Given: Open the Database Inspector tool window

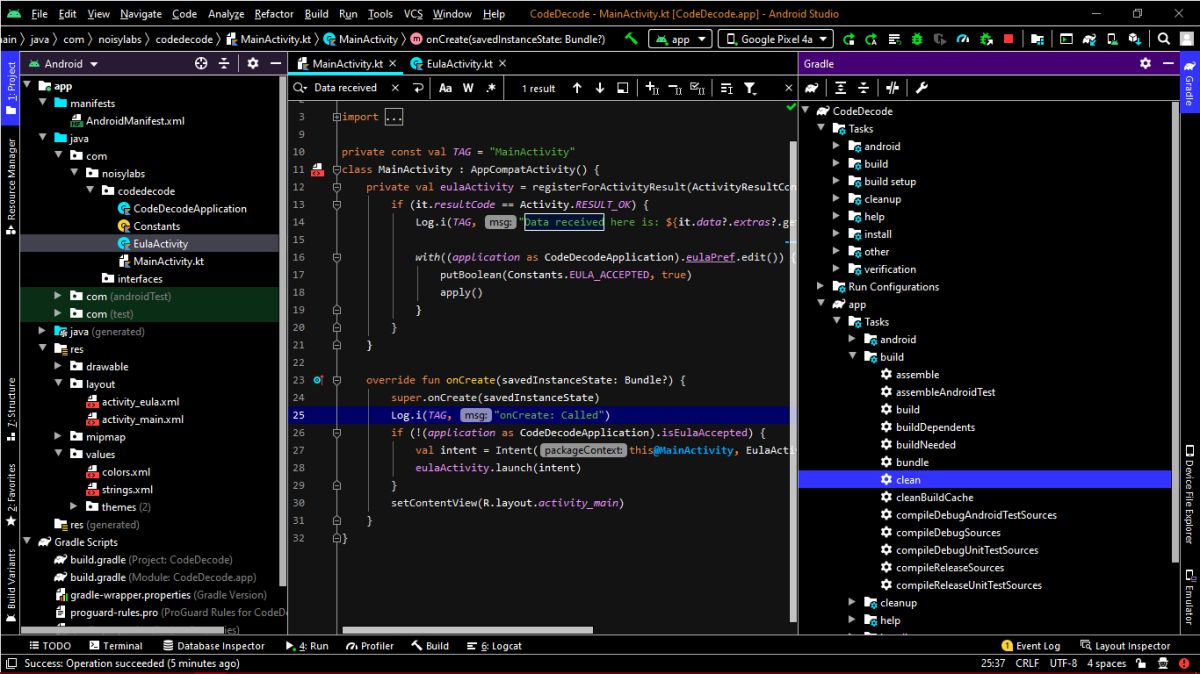Looking at the screenshot, I should tap(212, 646).
